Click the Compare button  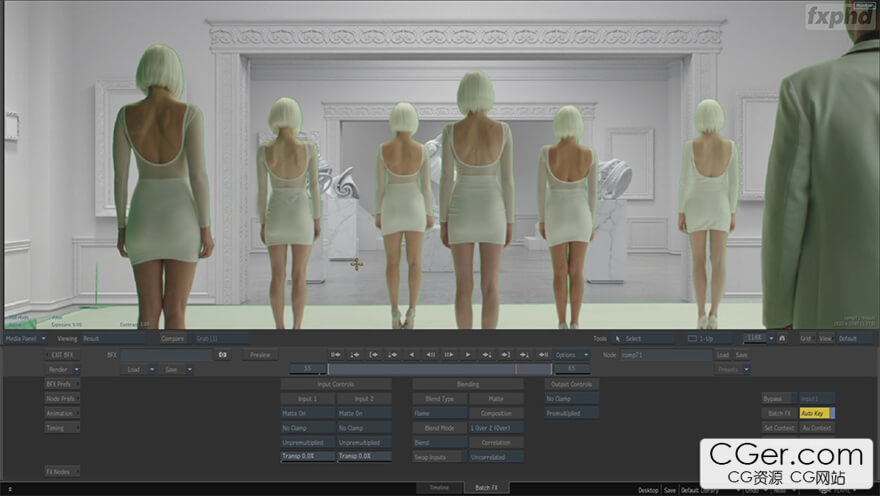[x=172, y=338]
